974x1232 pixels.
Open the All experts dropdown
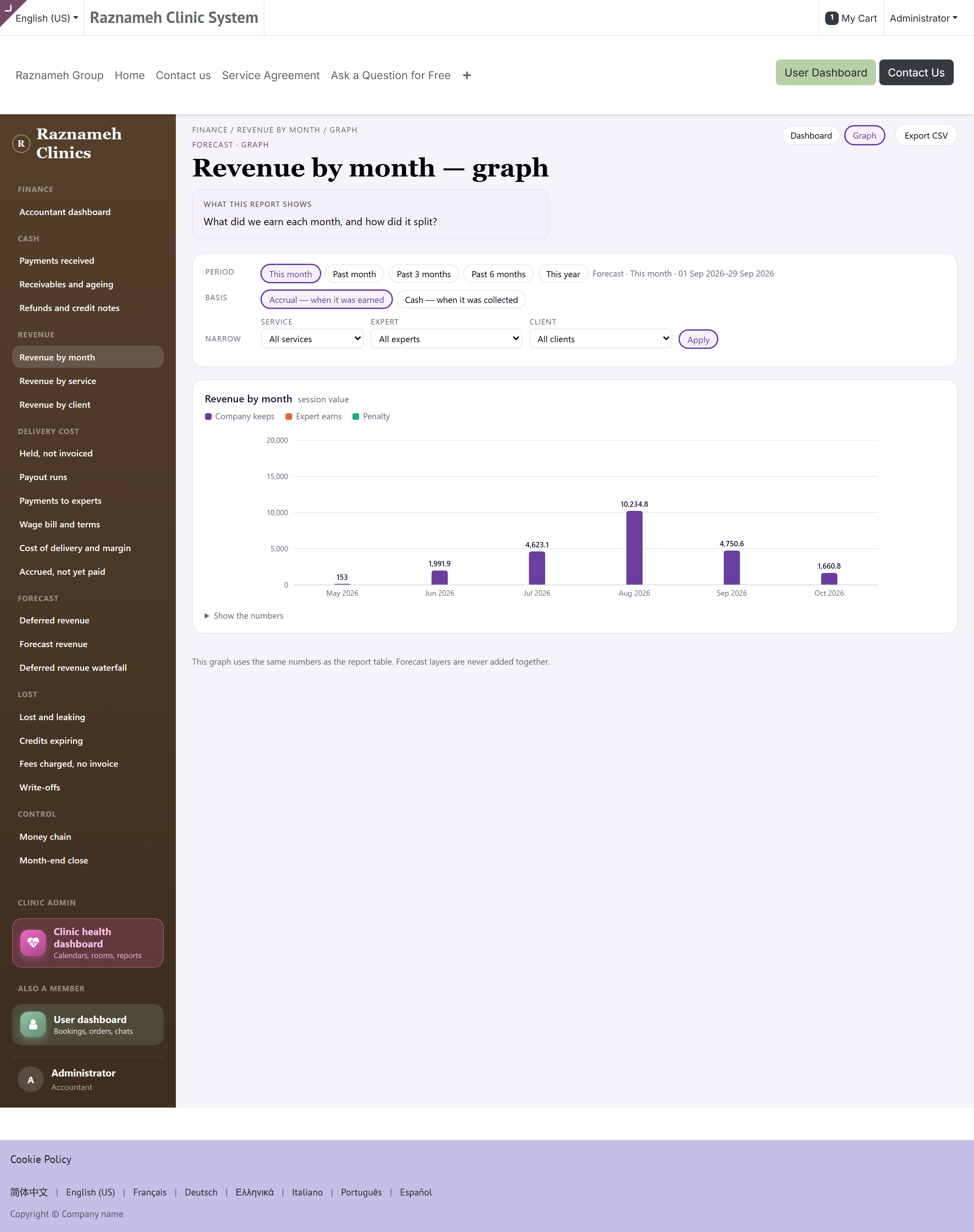446,339
